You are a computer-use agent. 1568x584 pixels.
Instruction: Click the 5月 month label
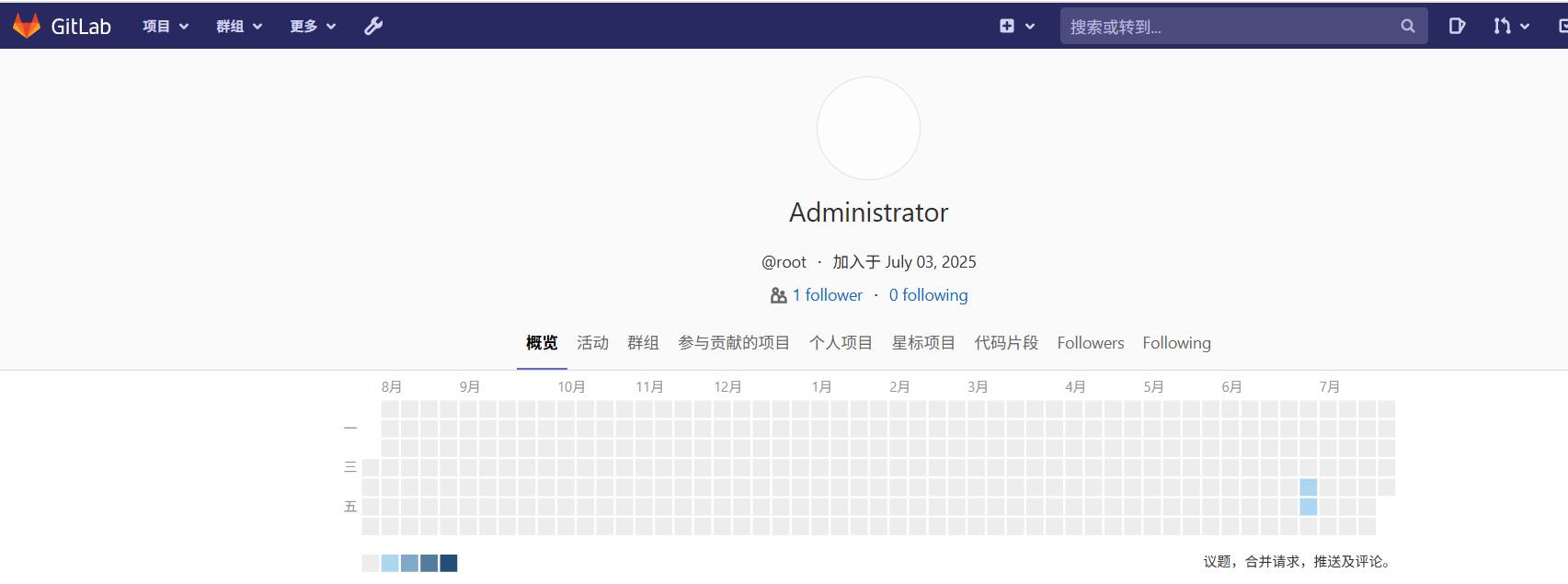coord(1154,387)
